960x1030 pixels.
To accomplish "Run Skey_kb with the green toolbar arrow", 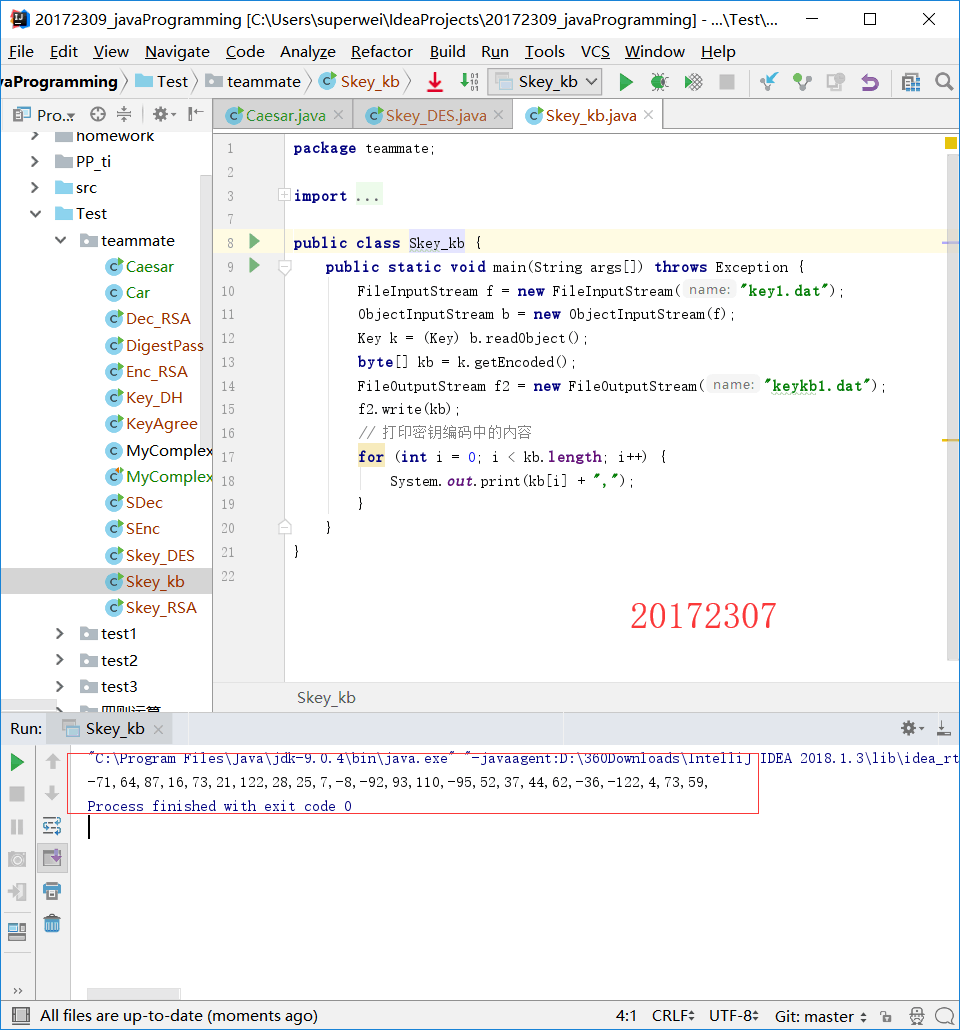I will tap(626, 82).
